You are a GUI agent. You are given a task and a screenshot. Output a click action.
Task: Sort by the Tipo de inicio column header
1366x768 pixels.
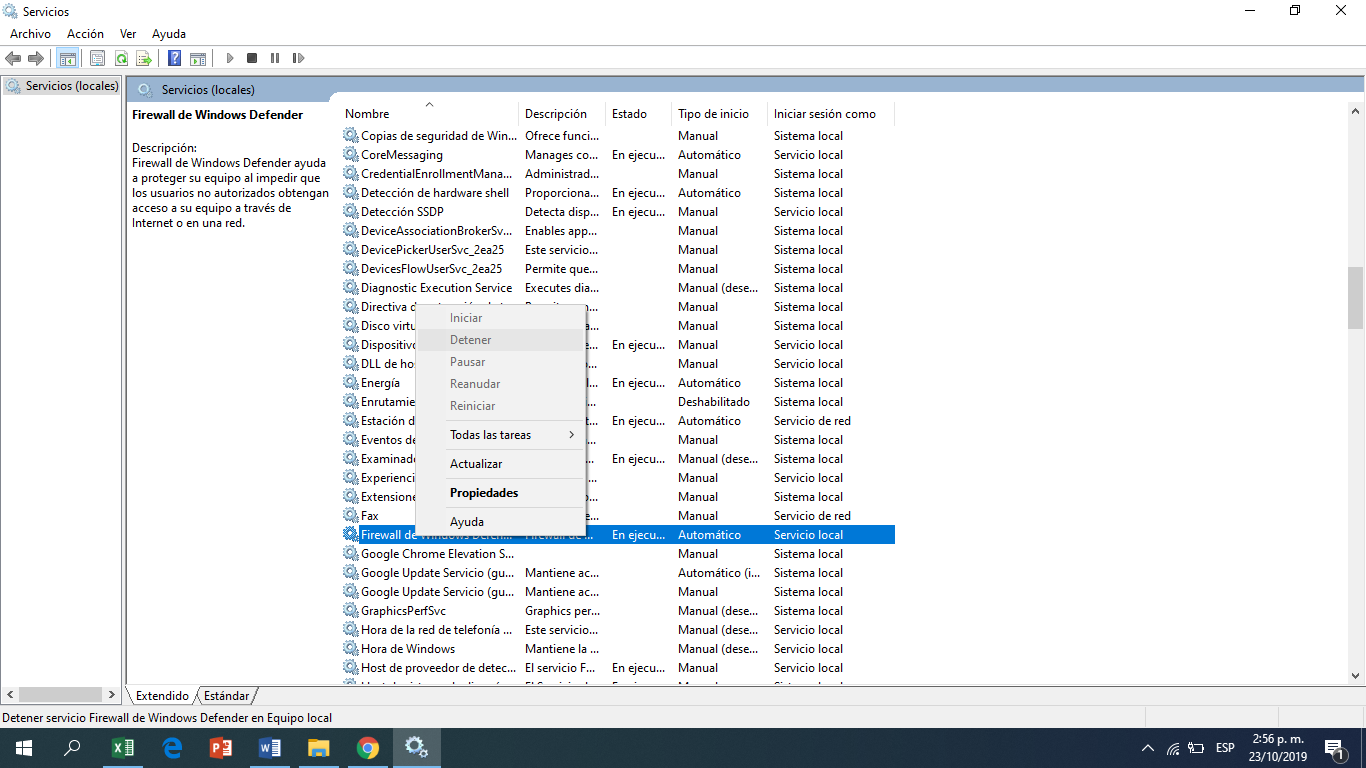pos(719,114)
